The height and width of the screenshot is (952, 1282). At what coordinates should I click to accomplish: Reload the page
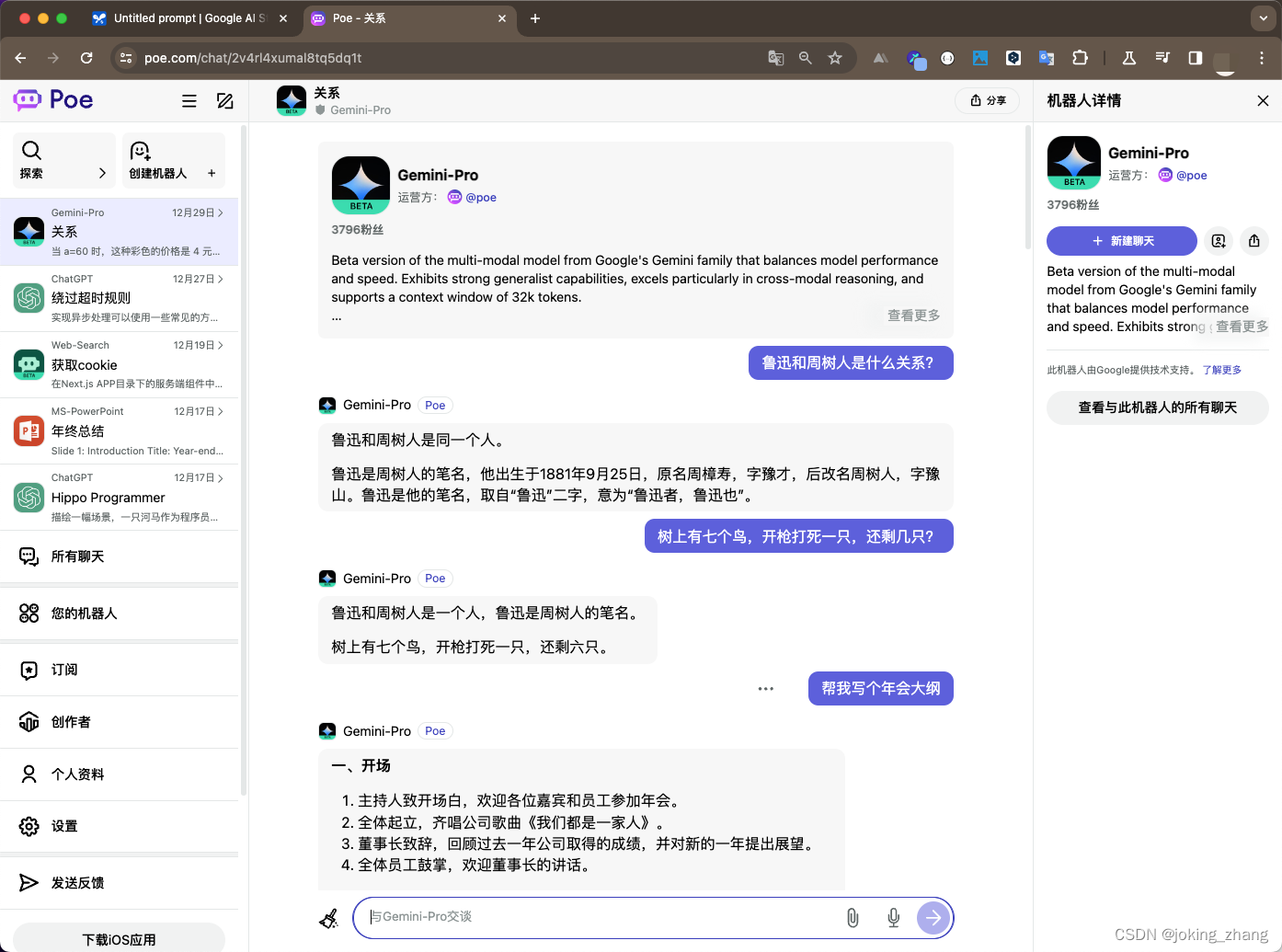[x=86, y=58]
